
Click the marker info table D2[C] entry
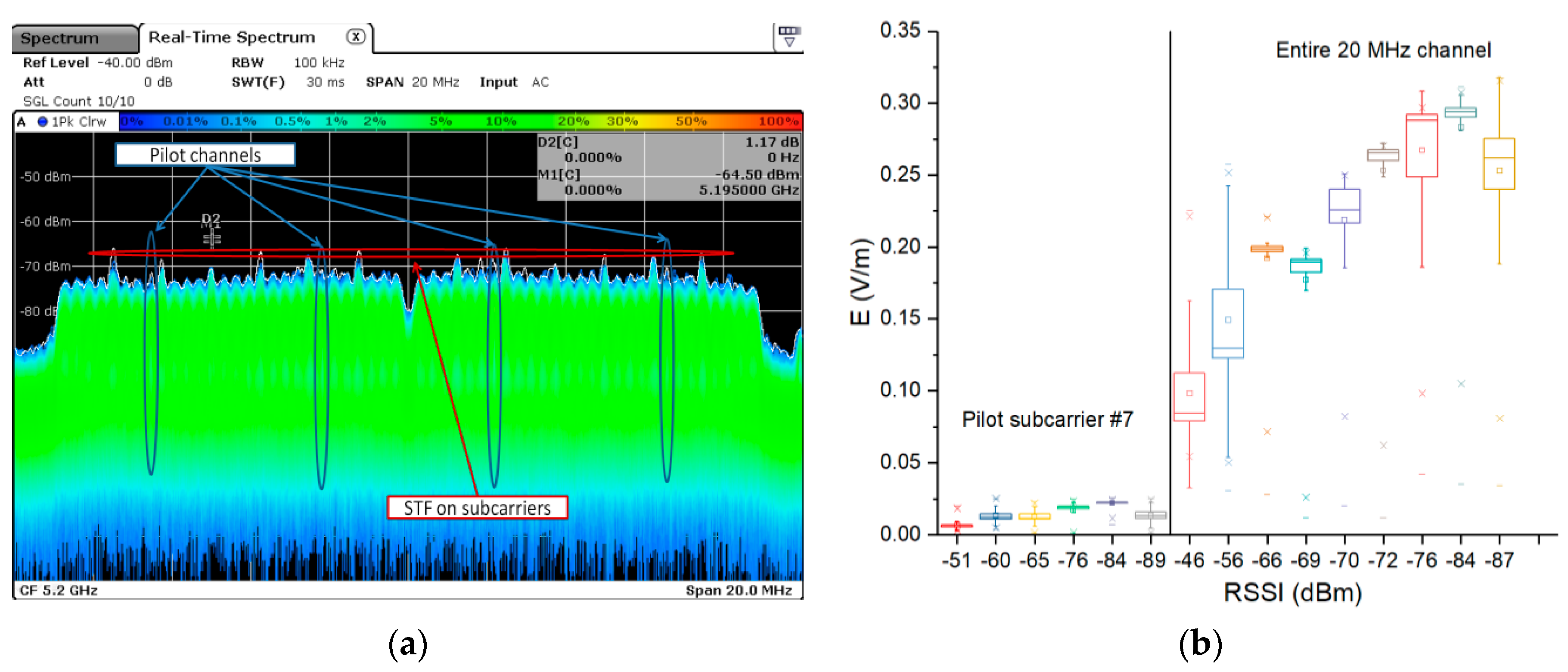click(558, 143)
